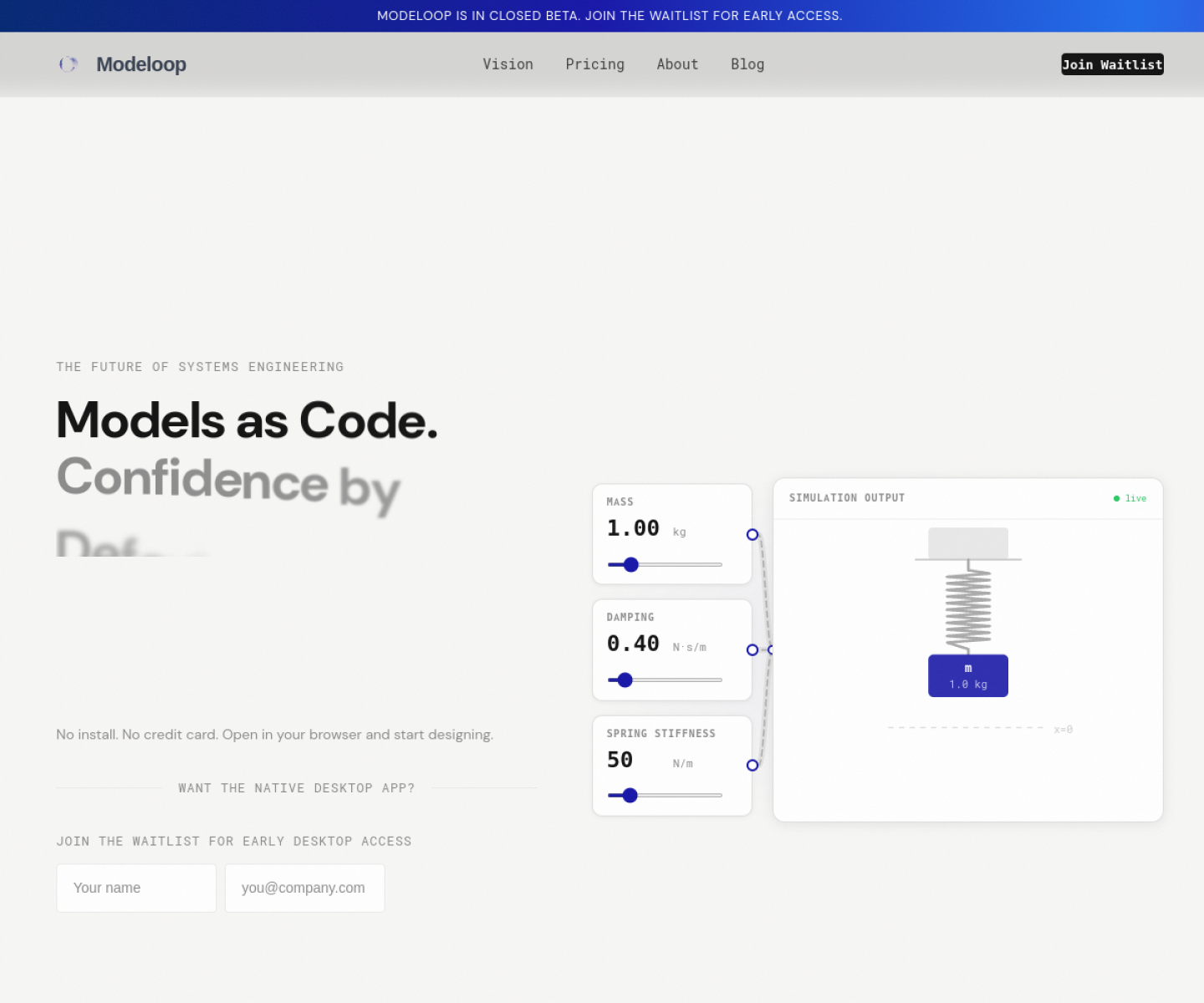This screenshot has height=1003, width=1204.
Task: Open the Vision nav link
Action: pyautogui.click(x=508, y=64)
